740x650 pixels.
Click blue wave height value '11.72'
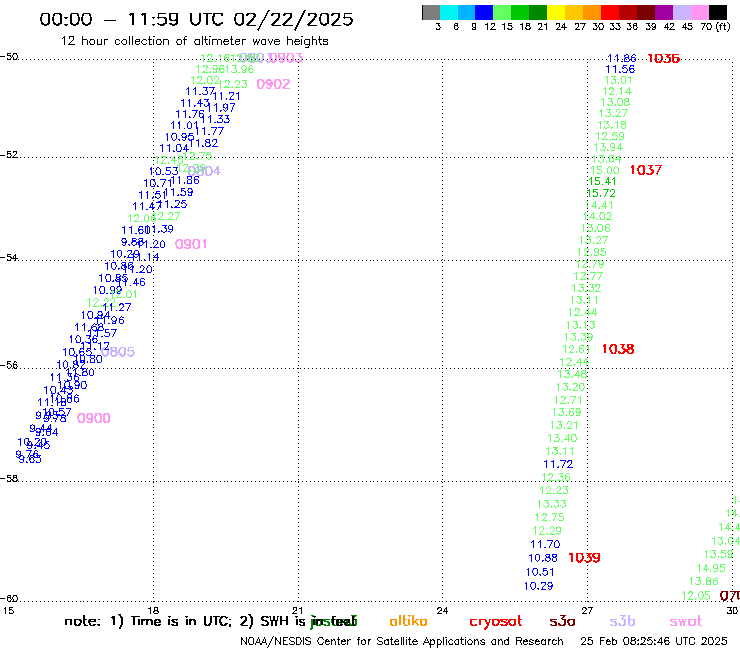click(x=558, y=464)
